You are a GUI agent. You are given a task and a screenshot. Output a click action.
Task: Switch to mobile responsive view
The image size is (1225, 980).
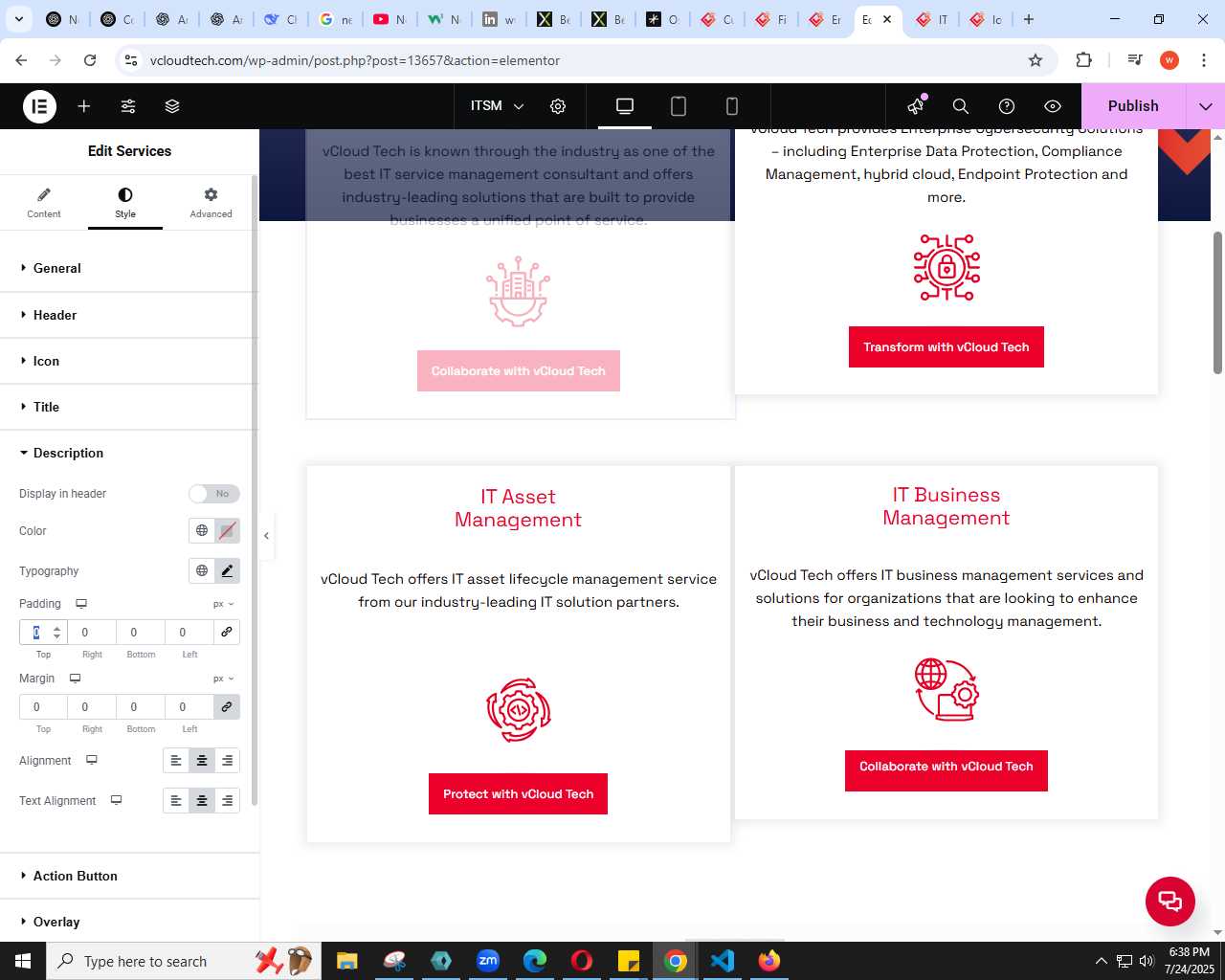click(732, 106)
